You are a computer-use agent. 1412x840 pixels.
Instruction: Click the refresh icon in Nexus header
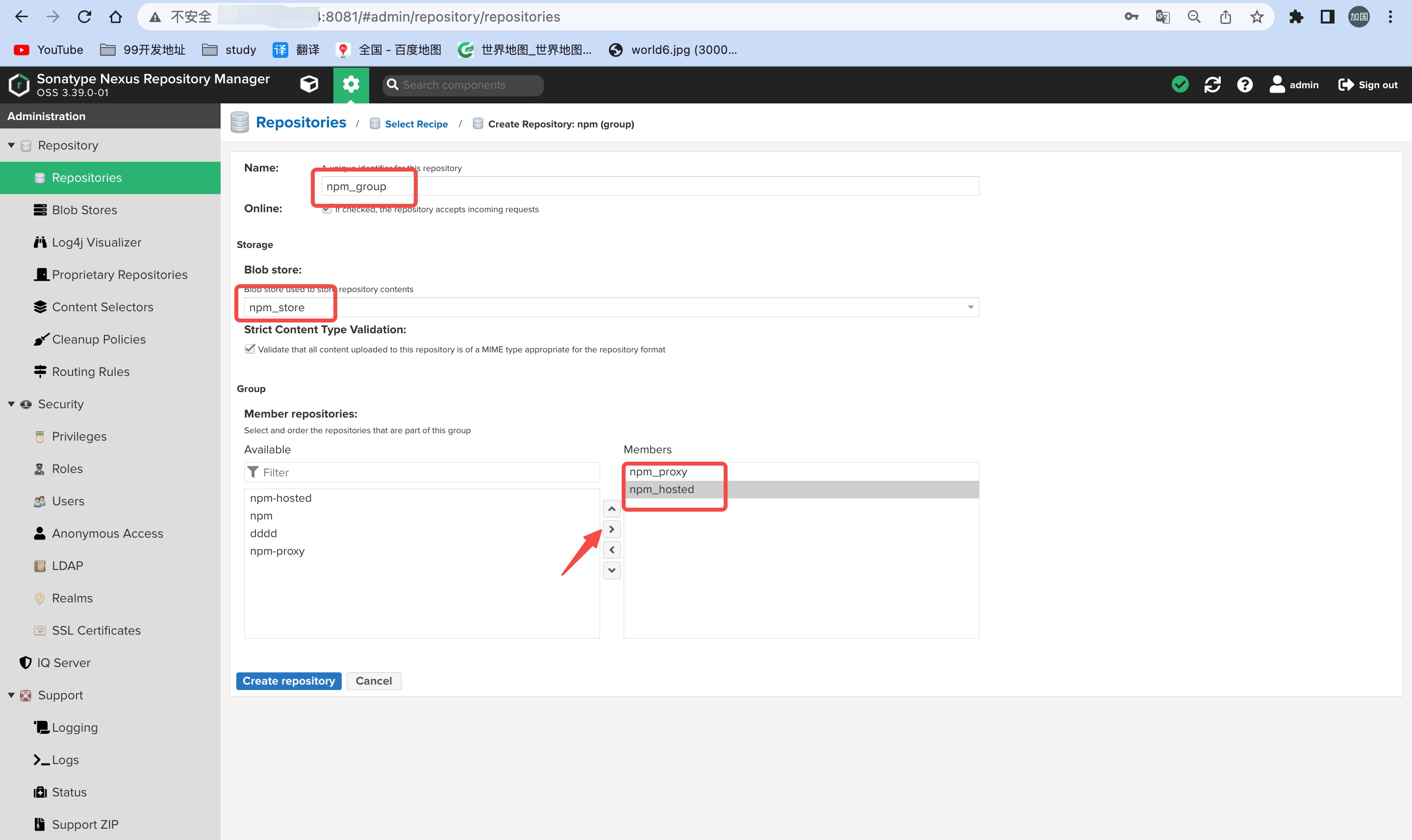tap(1212, 84)
